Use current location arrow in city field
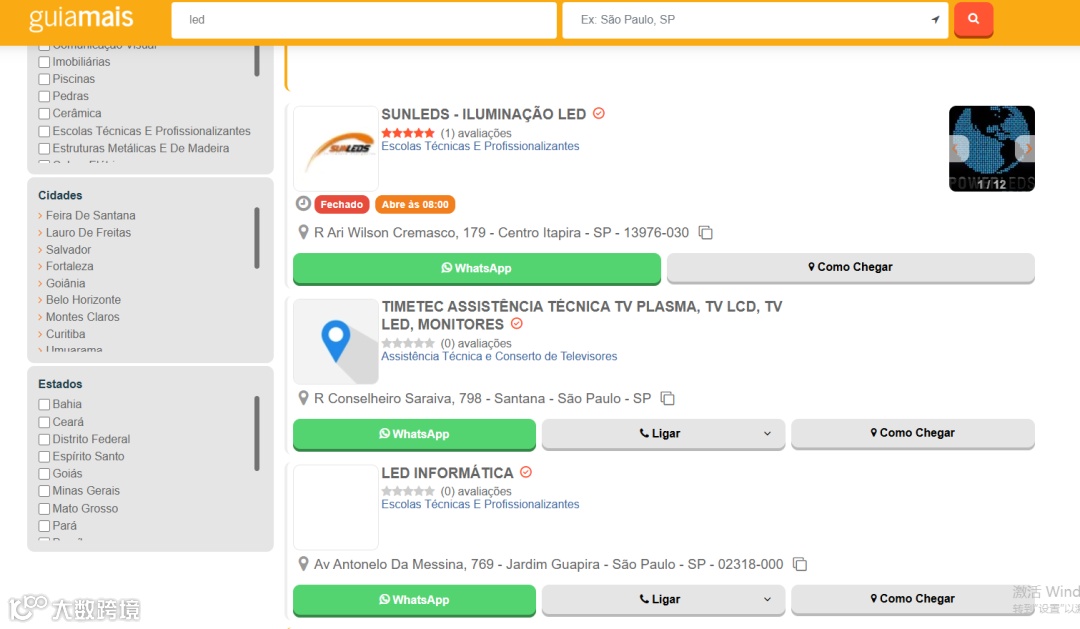This screenshot has height=629, width=1080. click(x=935, y=19)
